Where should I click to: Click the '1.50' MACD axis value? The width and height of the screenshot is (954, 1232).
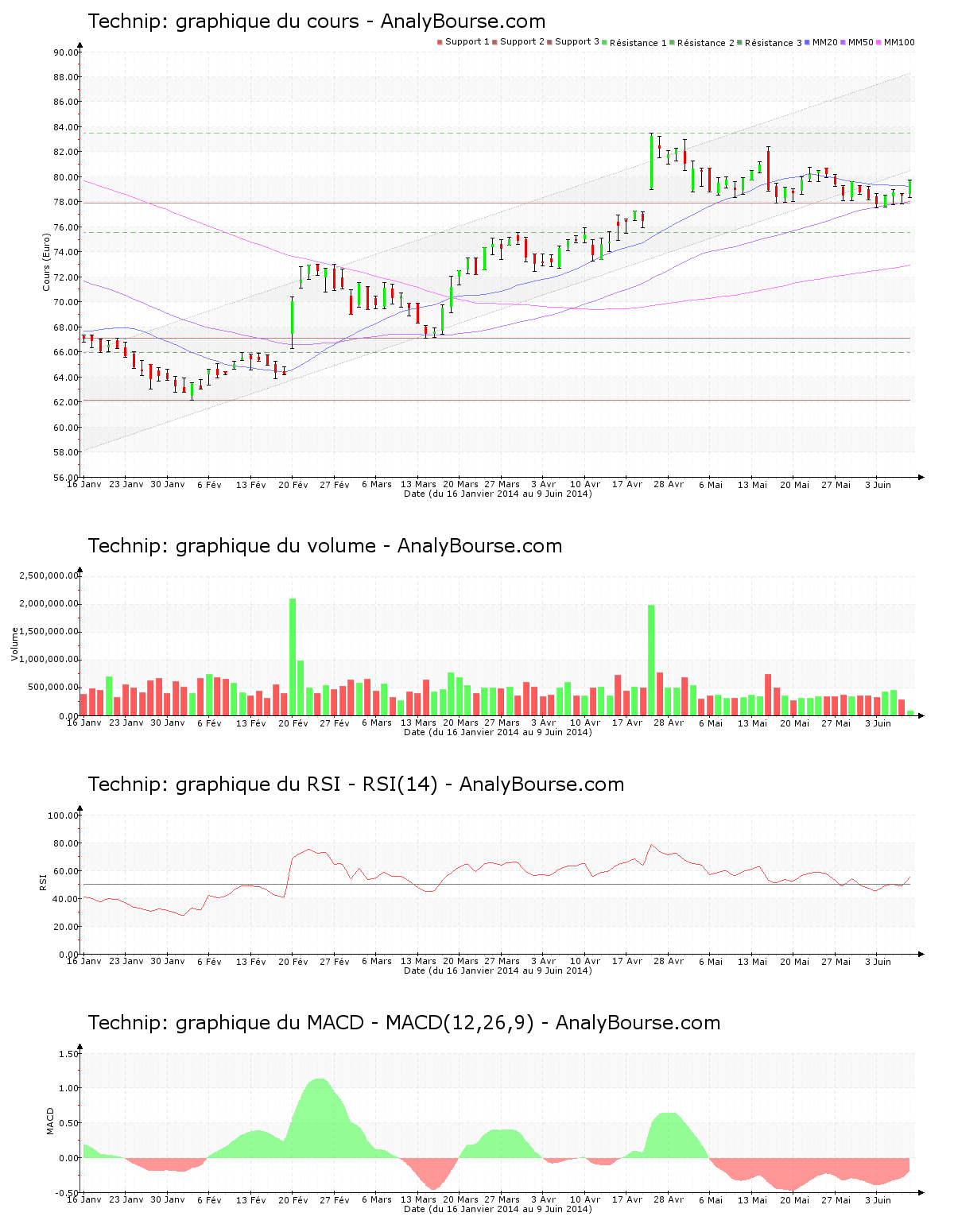[x=69, y=1054]
